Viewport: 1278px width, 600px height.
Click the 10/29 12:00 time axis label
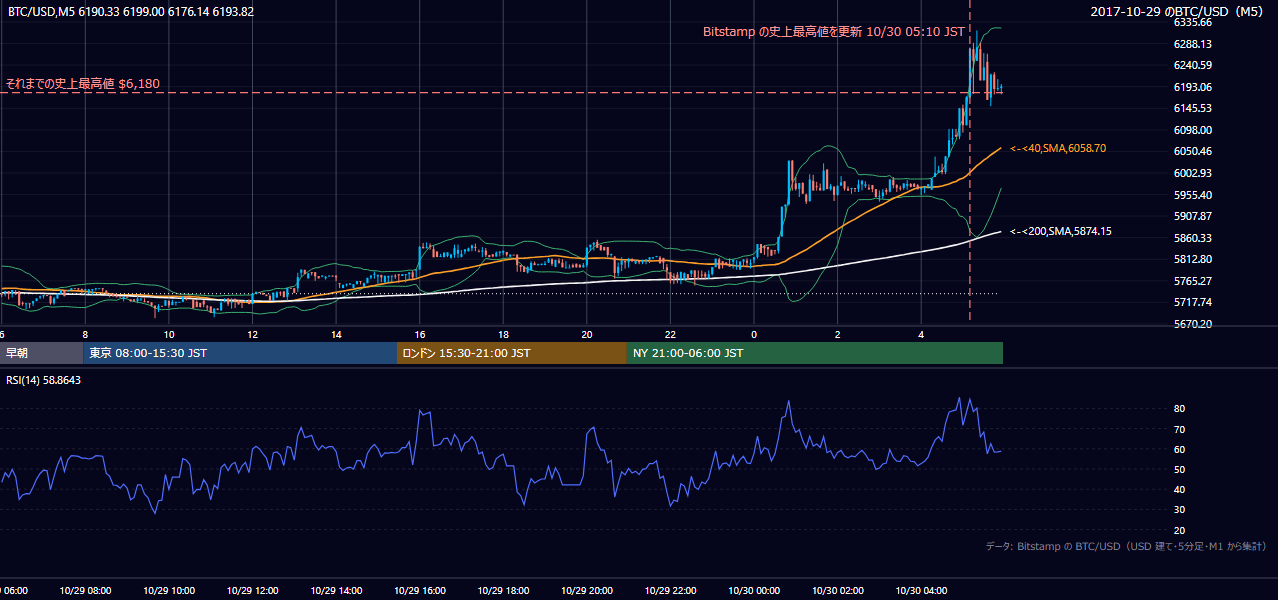(x=252, y=591)
